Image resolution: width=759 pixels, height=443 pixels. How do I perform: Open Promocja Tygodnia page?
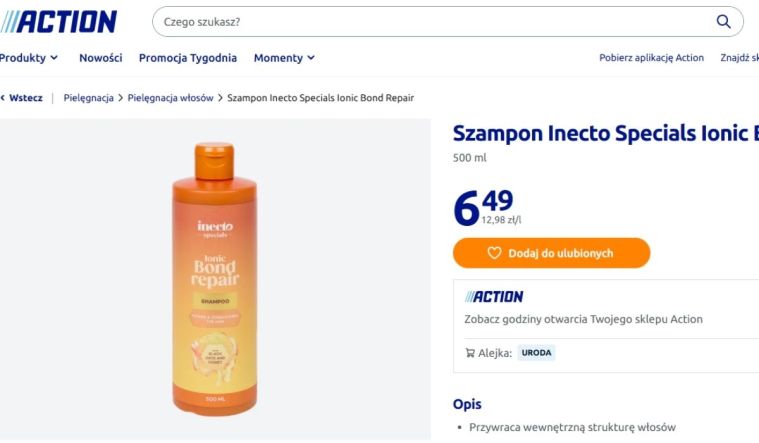tap(188, 58)
